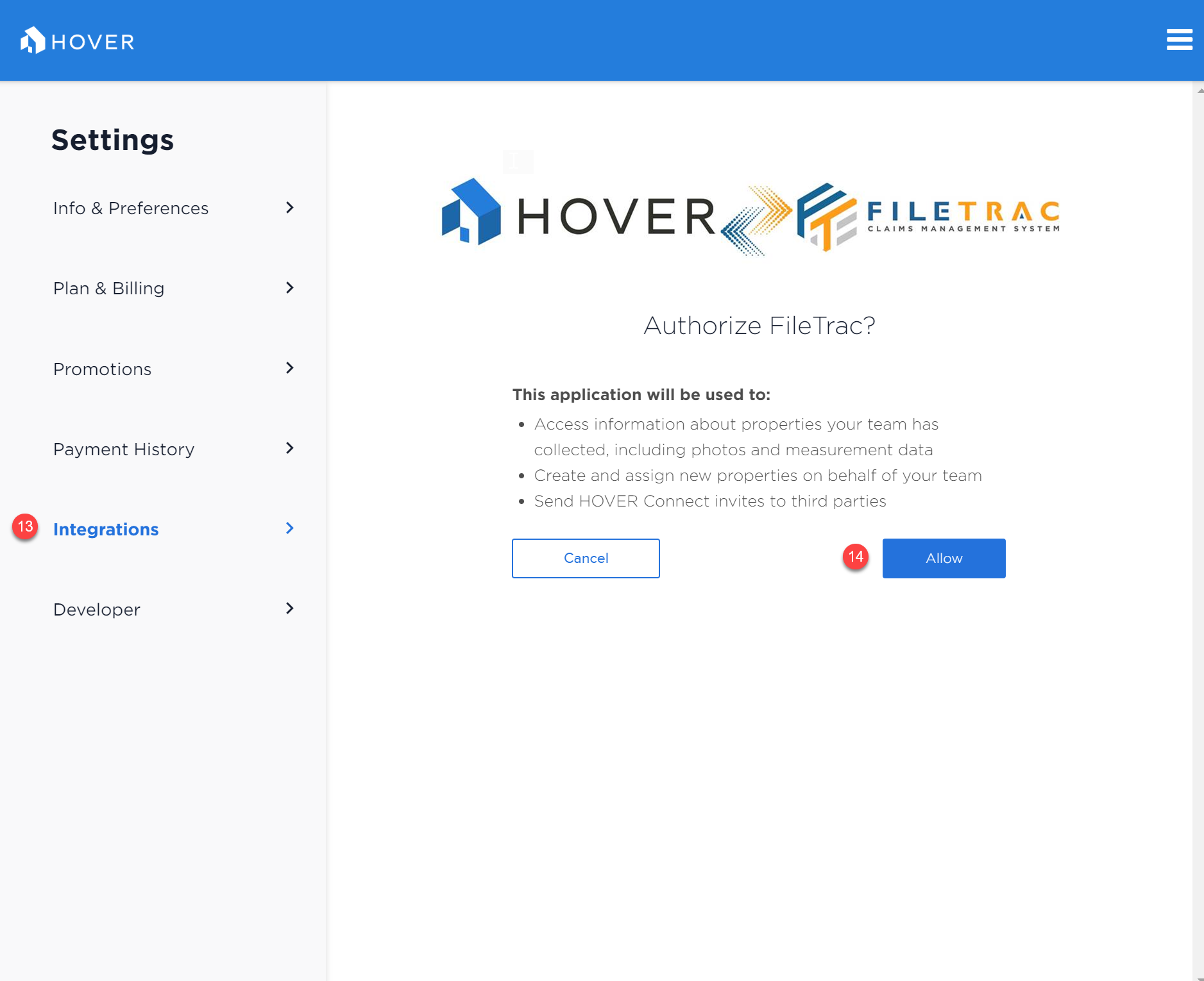Click the HOVER logo in header

[78, 41]
